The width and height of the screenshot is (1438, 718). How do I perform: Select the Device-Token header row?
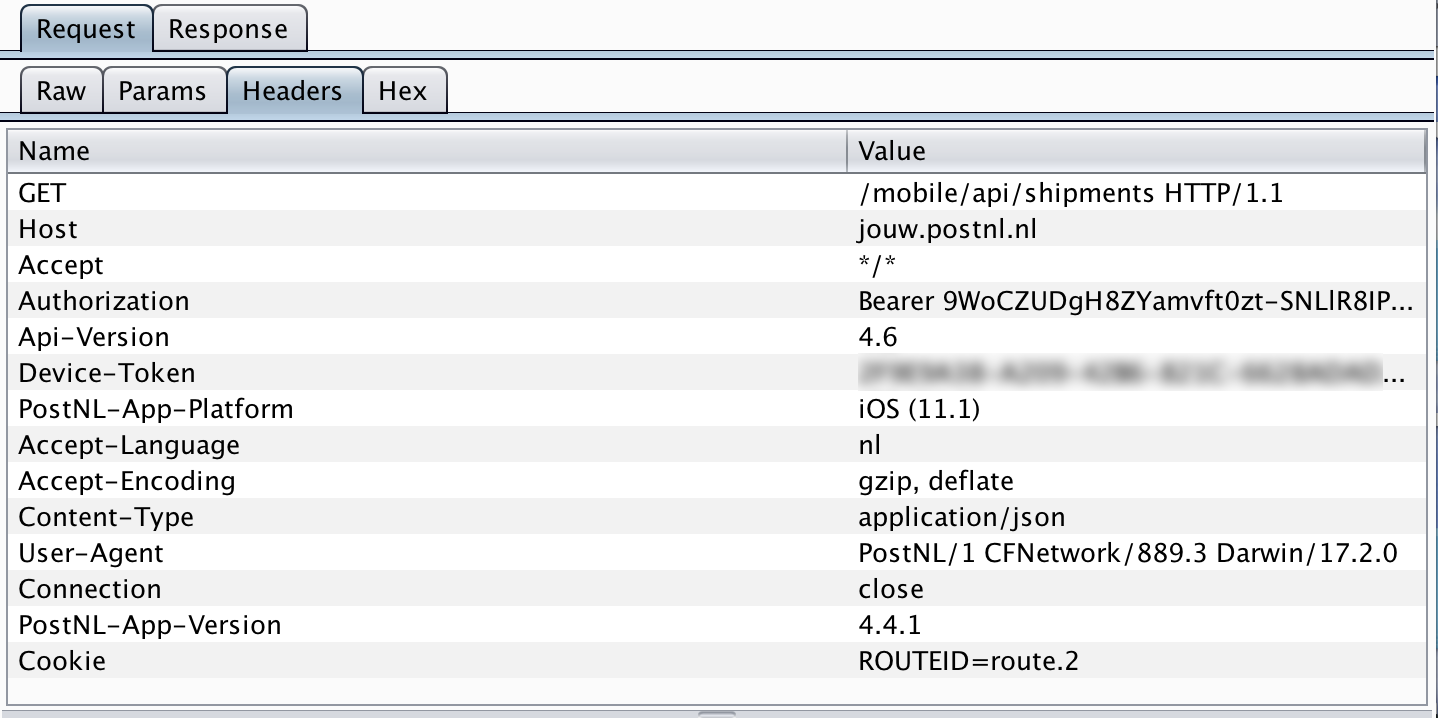pos(107,373)
